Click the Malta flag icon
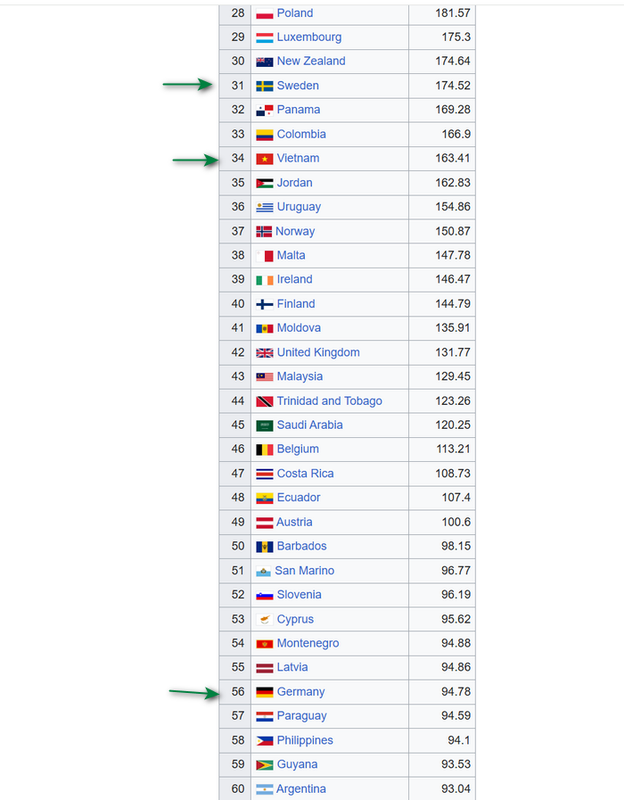The width and height of the screenshot is (624, 800). [264, 256]
